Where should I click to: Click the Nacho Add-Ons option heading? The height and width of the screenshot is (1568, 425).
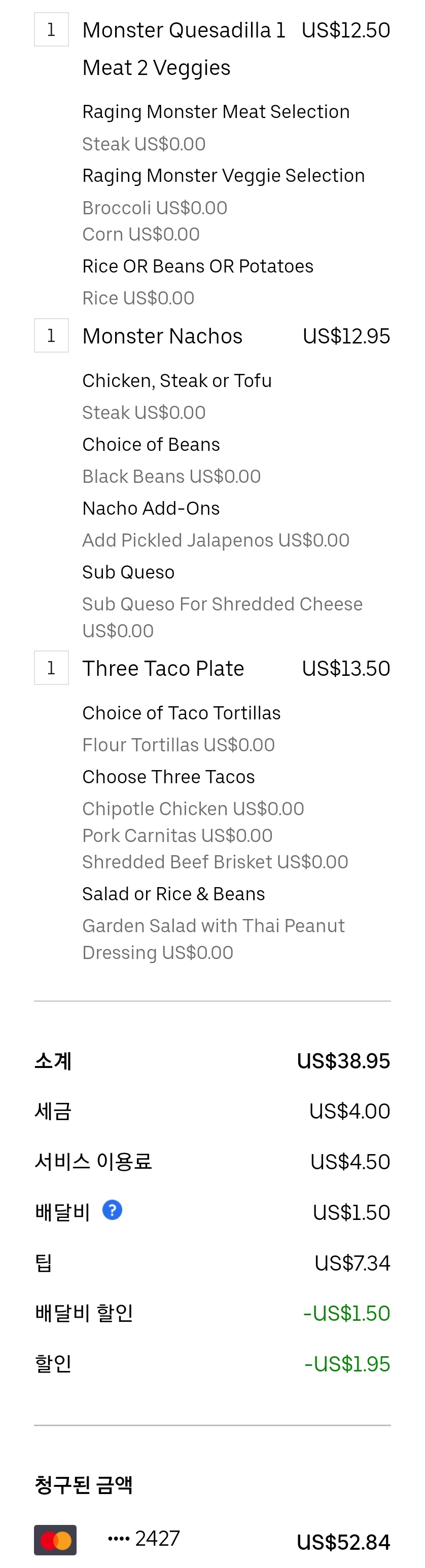pos(151,508)
